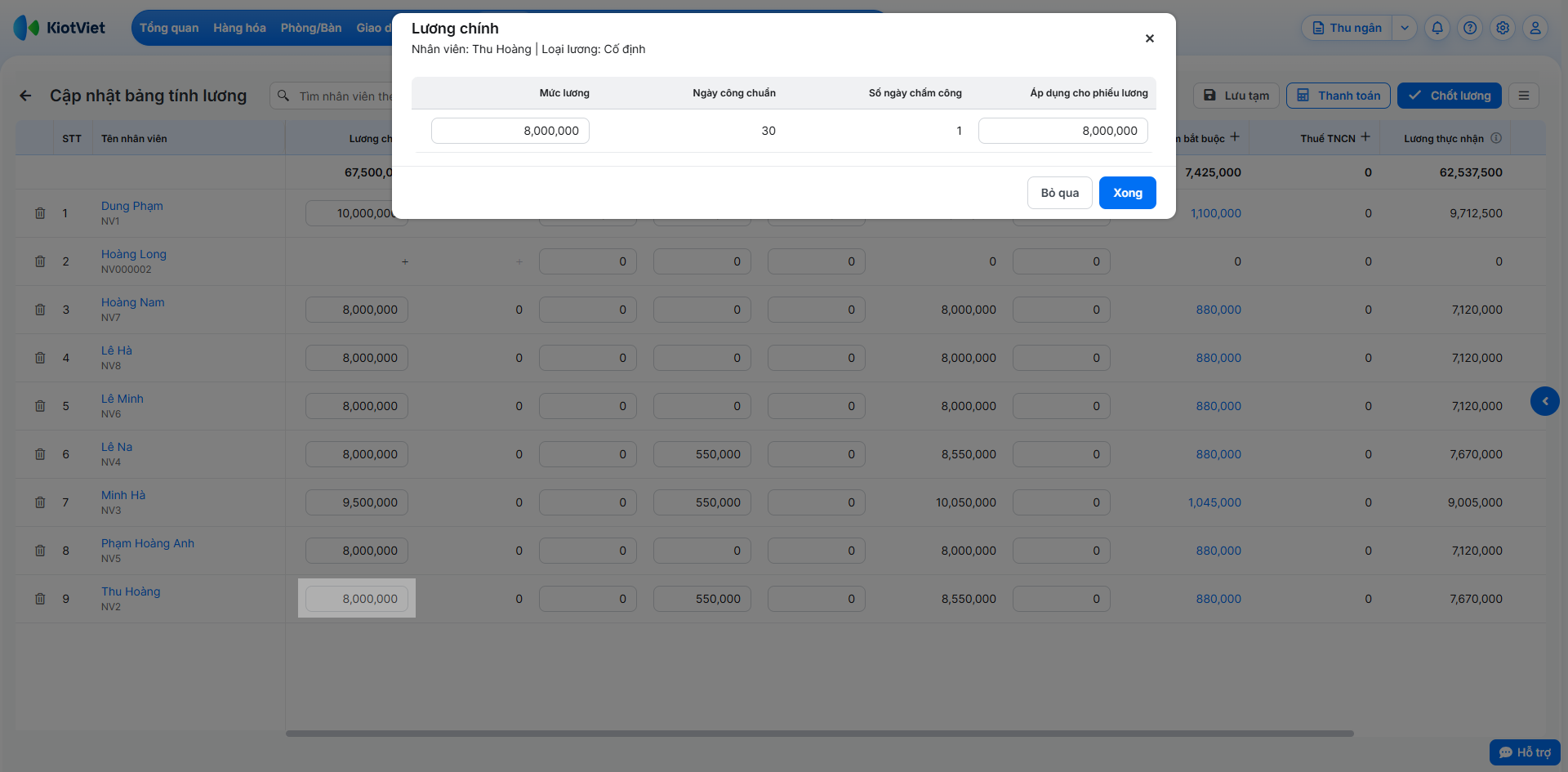Screen dimensions: 1568x772
Task: Open Minh Hà deduction 1,045,000
Action: pyautogui.click(x=1214, y=502)
